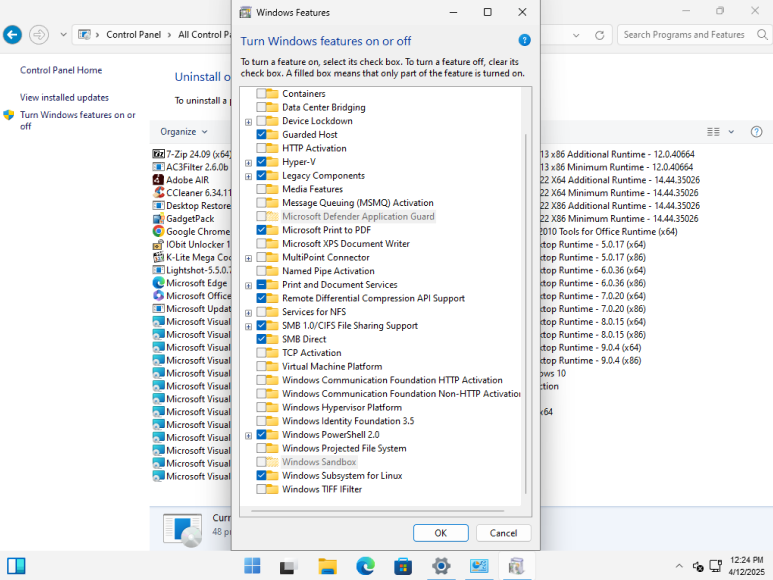Open Microsoft Store from the taskbar
The width and height of the screenshot is (773, 580).
click(x=403, y=566)
